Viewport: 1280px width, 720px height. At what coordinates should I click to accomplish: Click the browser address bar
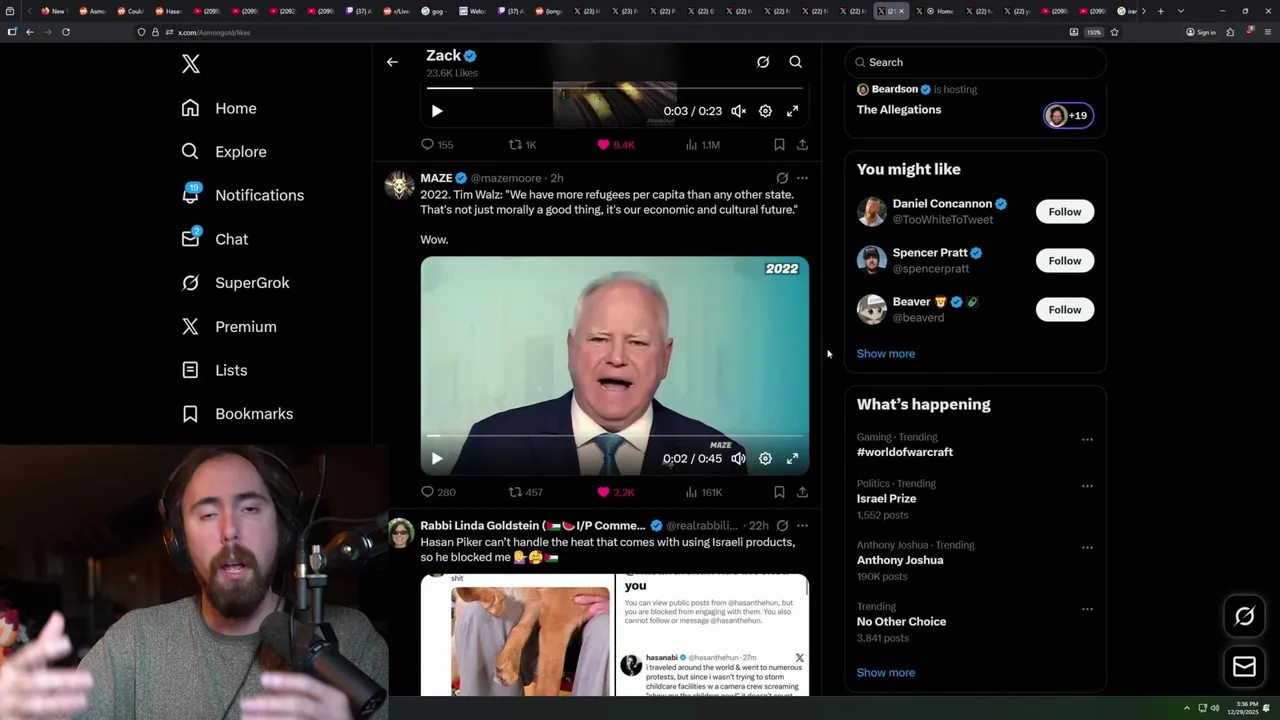(600, 32)
